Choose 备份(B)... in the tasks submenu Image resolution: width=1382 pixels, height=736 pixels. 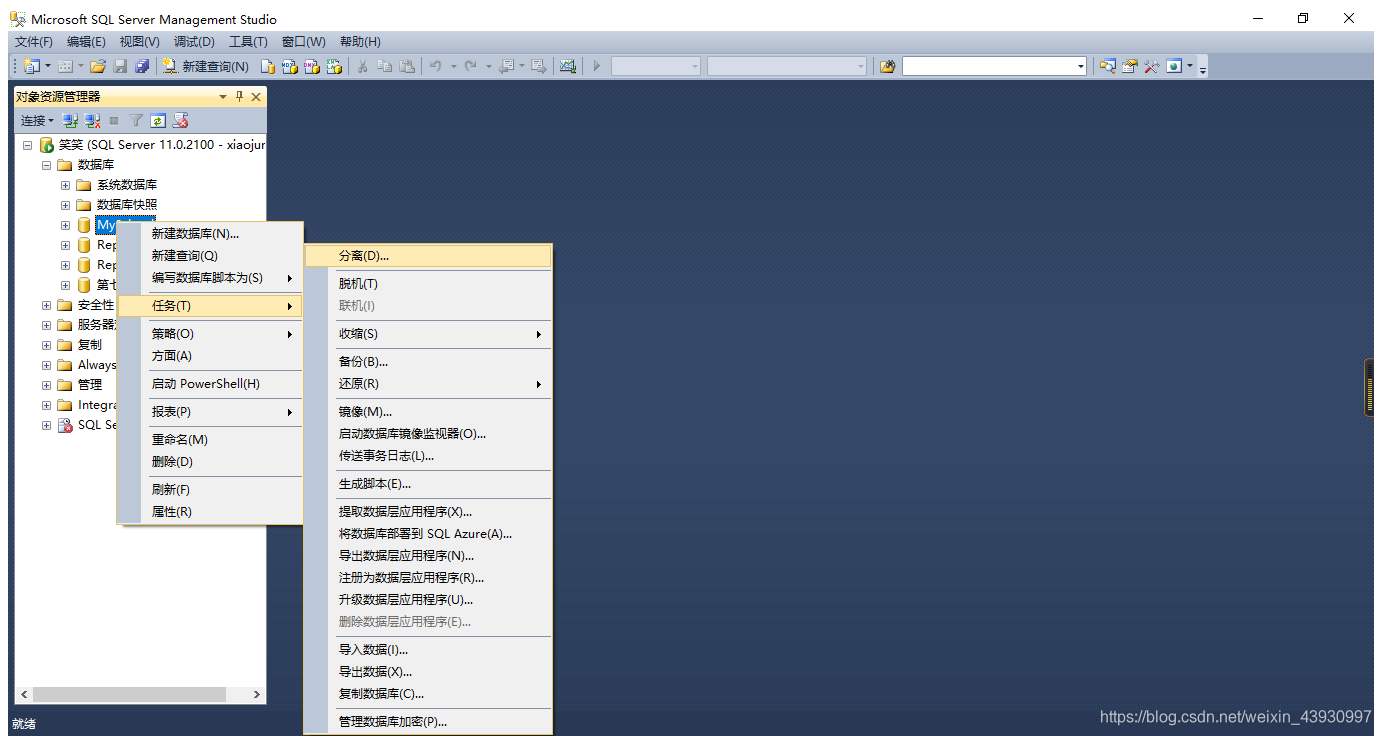pyautogui.click(x=428, y=362)
